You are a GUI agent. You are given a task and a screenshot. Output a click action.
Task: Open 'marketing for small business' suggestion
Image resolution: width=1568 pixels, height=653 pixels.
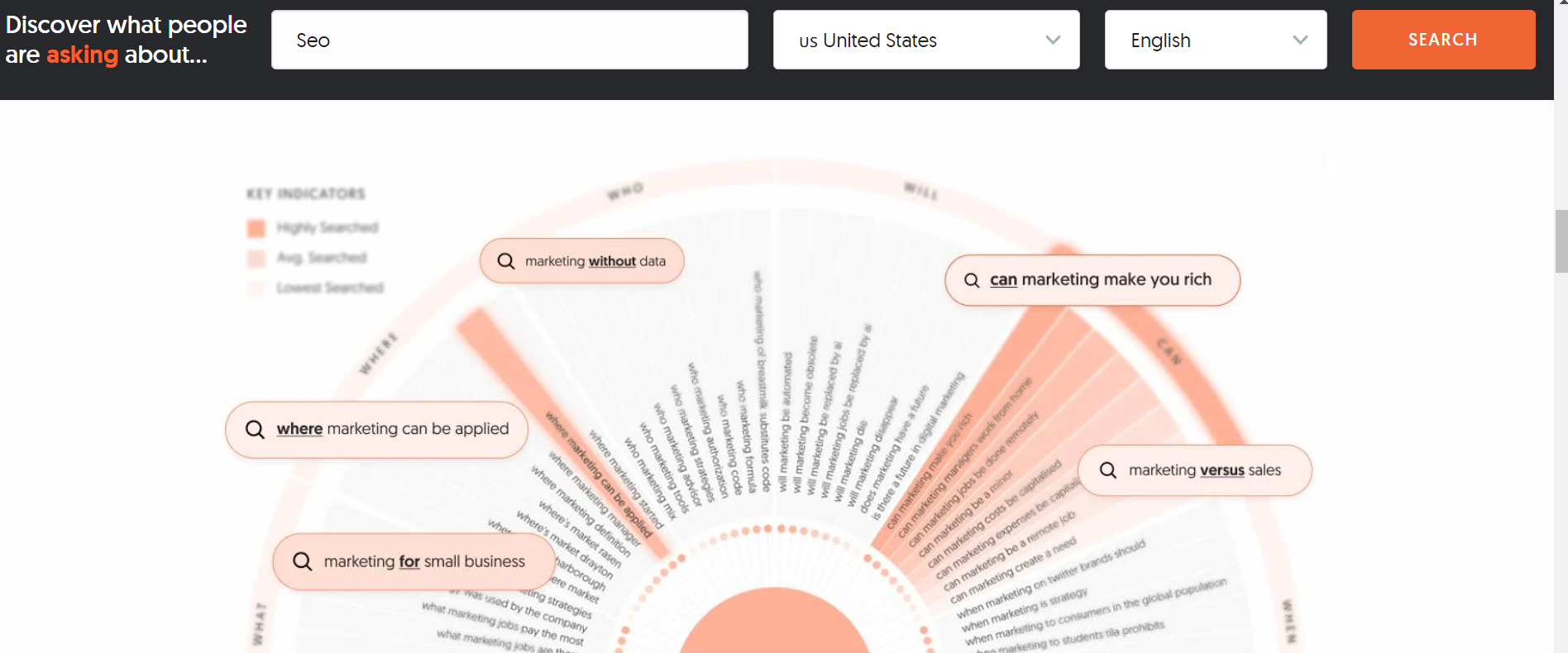tap(423, 561)
